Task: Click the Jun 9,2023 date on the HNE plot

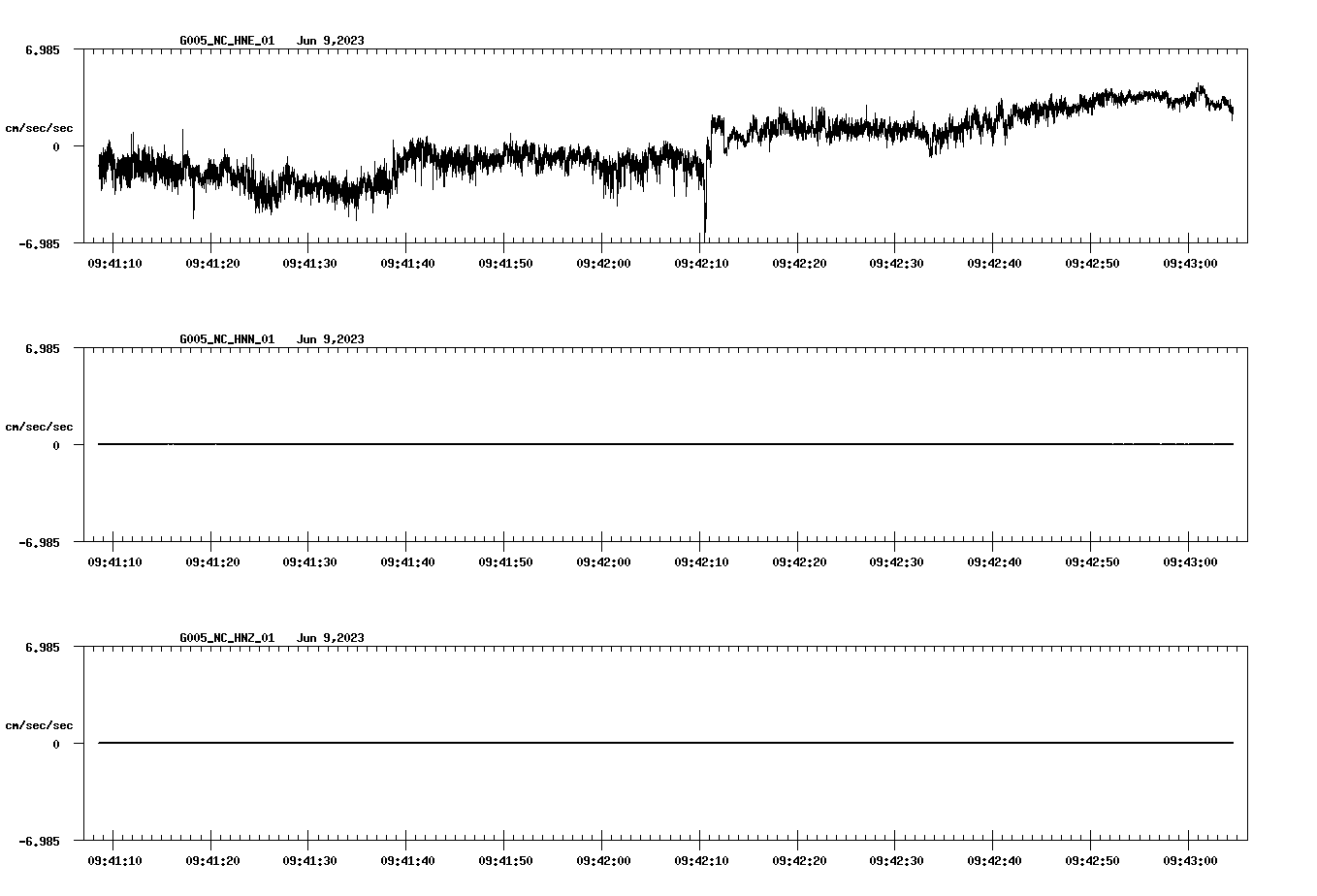Action: [x=332, y=42]
